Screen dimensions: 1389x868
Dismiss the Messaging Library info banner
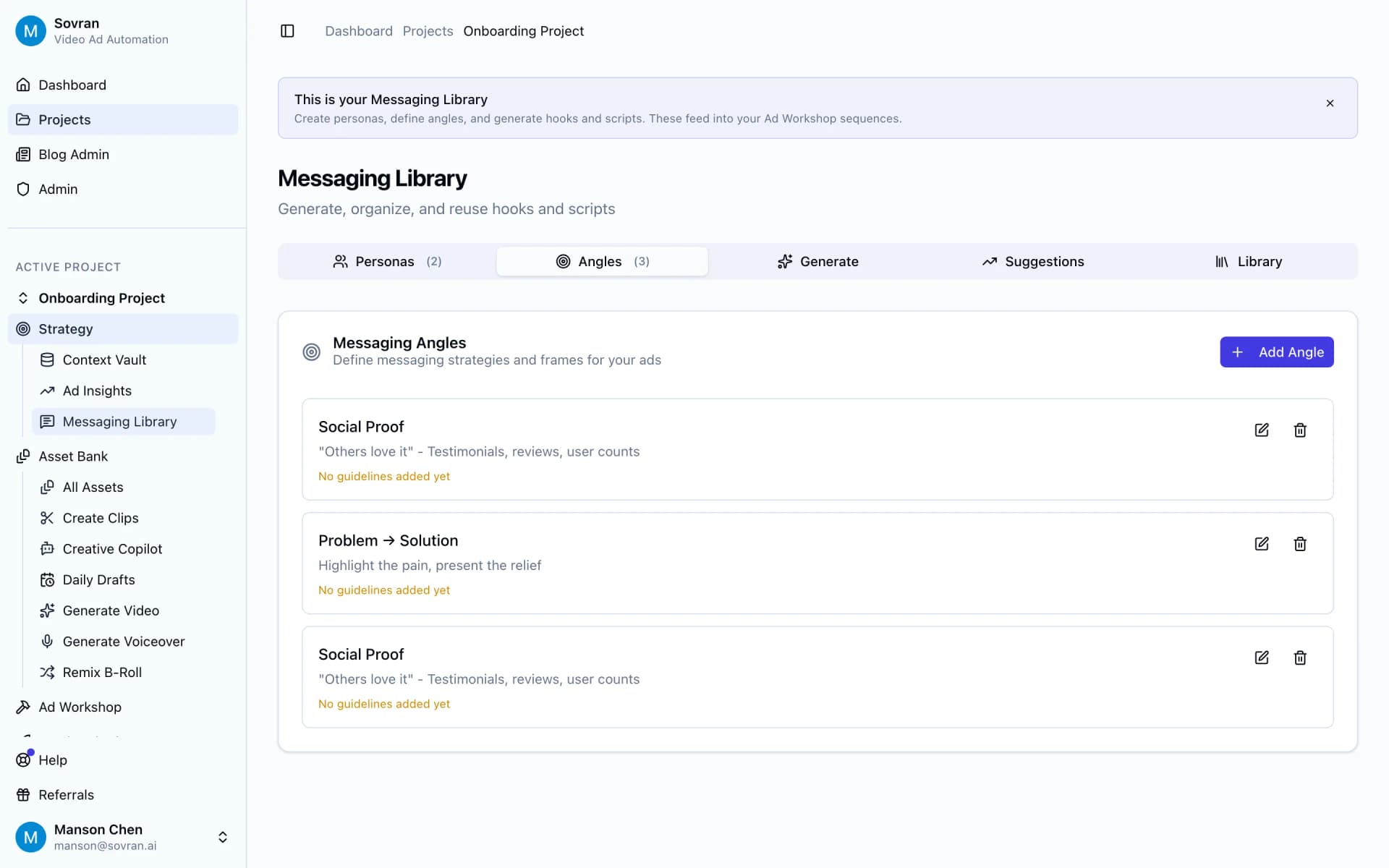tap(1330, 103)
